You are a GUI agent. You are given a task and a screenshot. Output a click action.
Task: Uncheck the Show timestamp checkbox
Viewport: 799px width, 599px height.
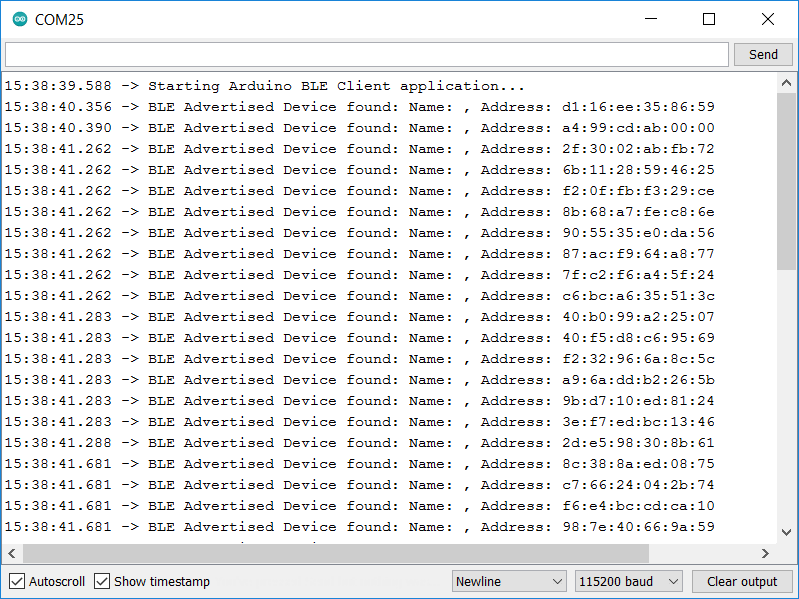102,581
